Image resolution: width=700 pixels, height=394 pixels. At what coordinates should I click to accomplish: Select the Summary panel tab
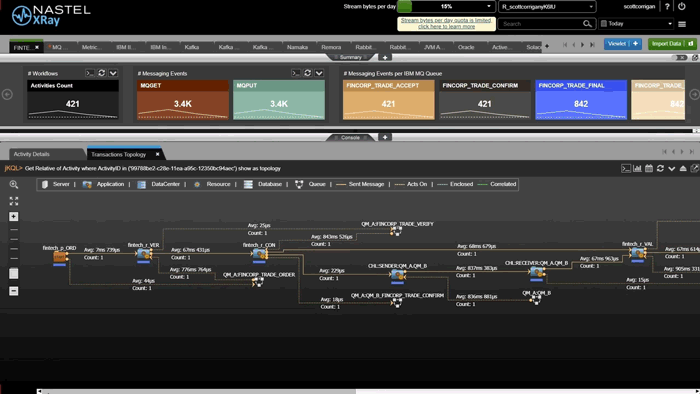tap(351, 58)
